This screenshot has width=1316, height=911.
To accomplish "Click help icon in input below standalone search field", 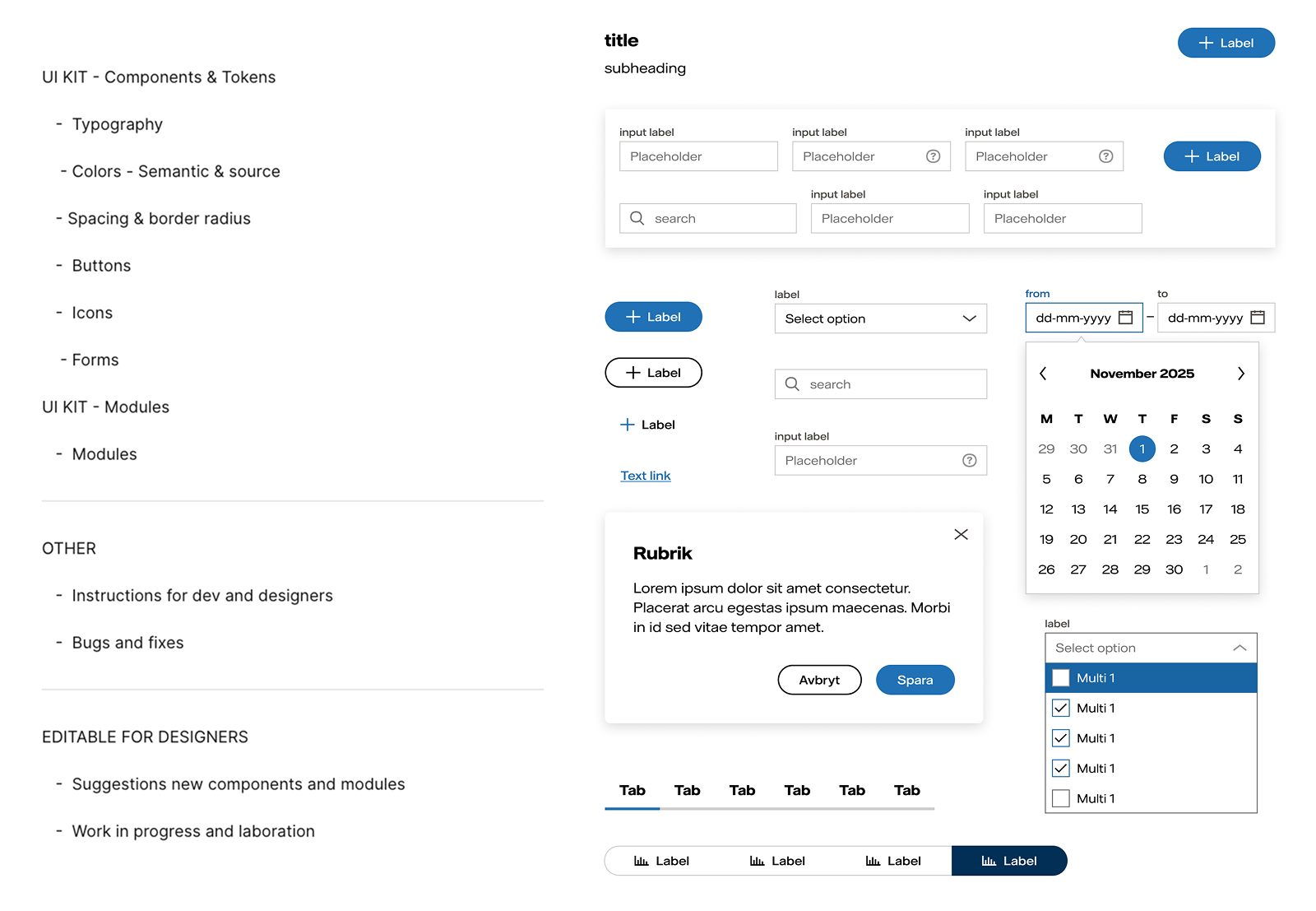I will [969, 461].
